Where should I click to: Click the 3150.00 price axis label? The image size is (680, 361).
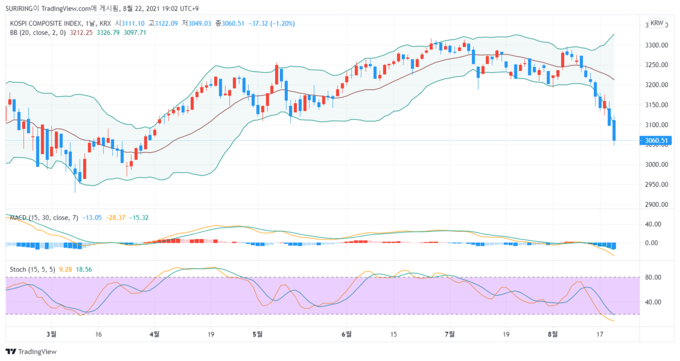657,105
